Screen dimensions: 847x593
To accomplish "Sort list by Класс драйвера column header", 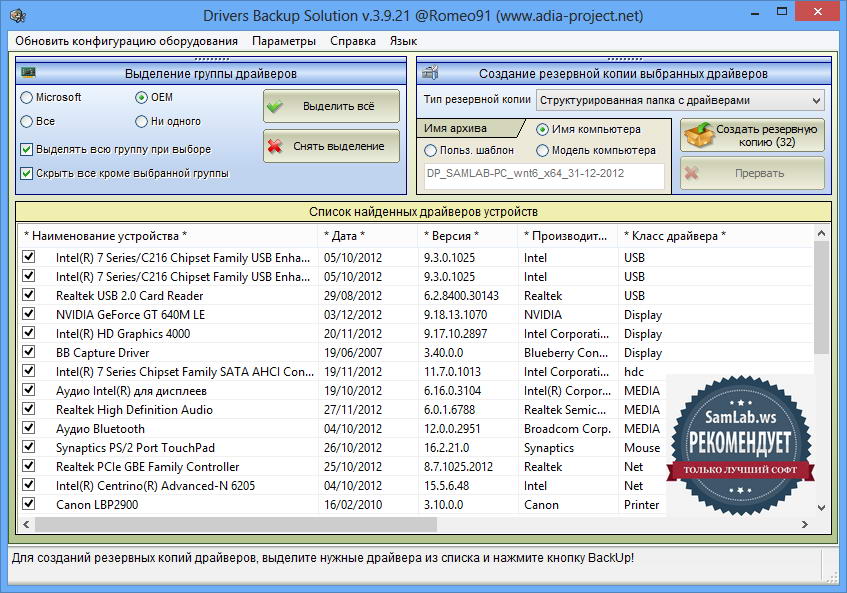I will coord(675,236).
